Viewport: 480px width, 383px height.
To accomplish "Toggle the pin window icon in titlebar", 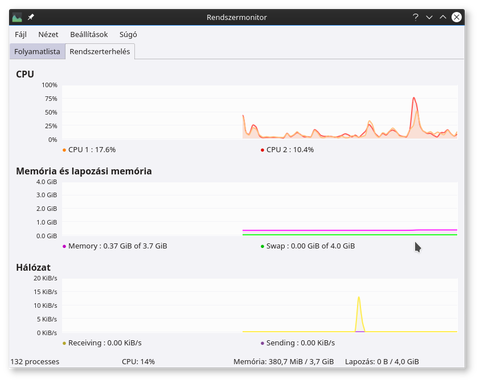I will point(31,17).
